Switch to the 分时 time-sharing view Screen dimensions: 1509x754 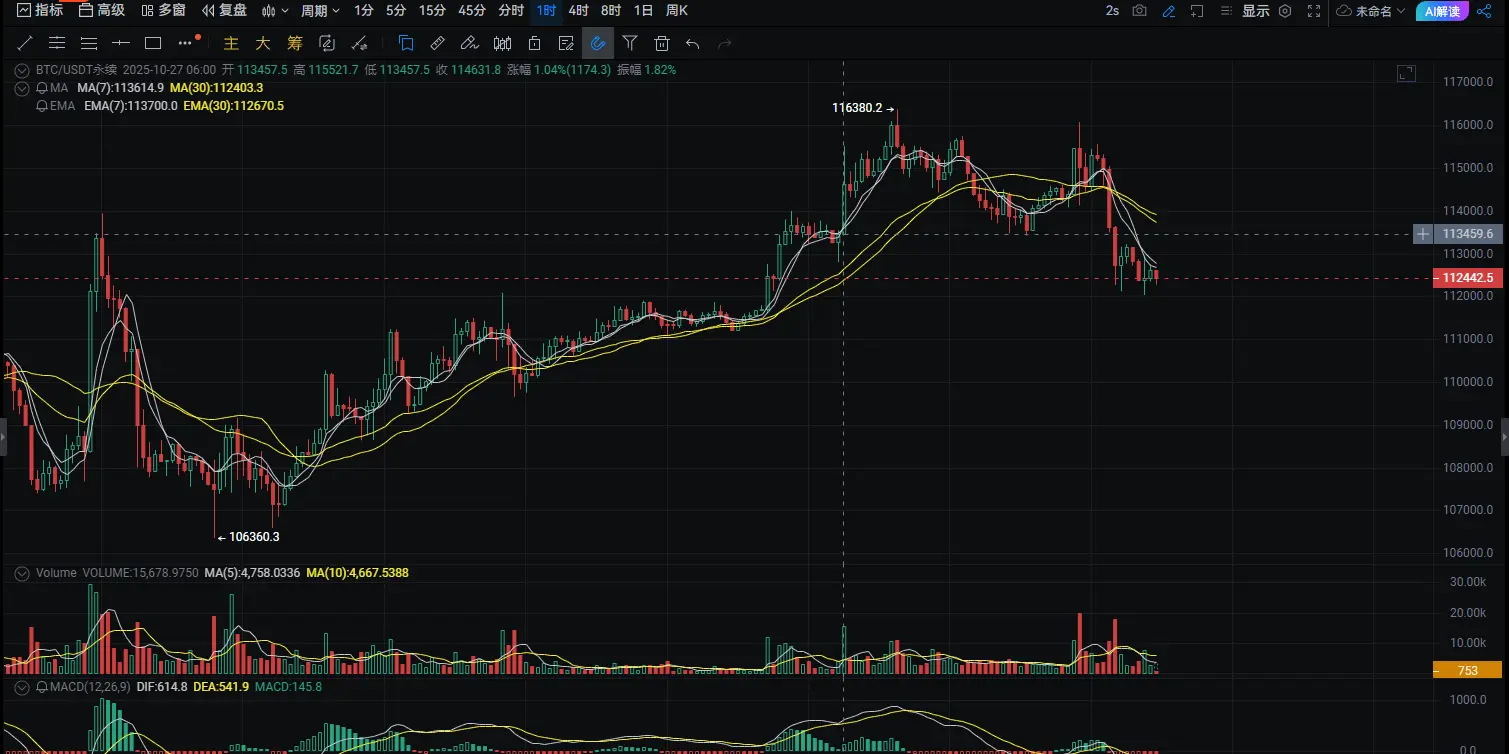click(511, 11)
